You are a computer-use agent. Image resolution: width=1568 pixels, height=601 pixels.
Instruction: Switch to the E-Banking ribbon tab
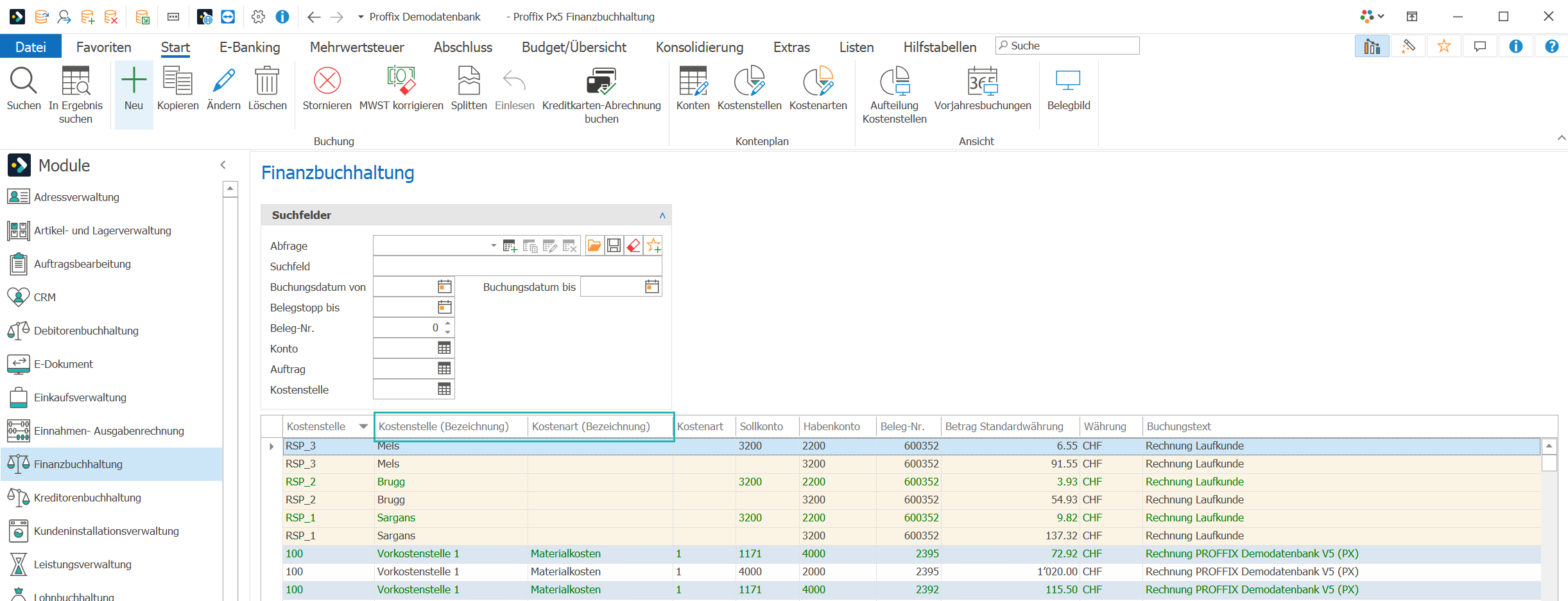250,47
